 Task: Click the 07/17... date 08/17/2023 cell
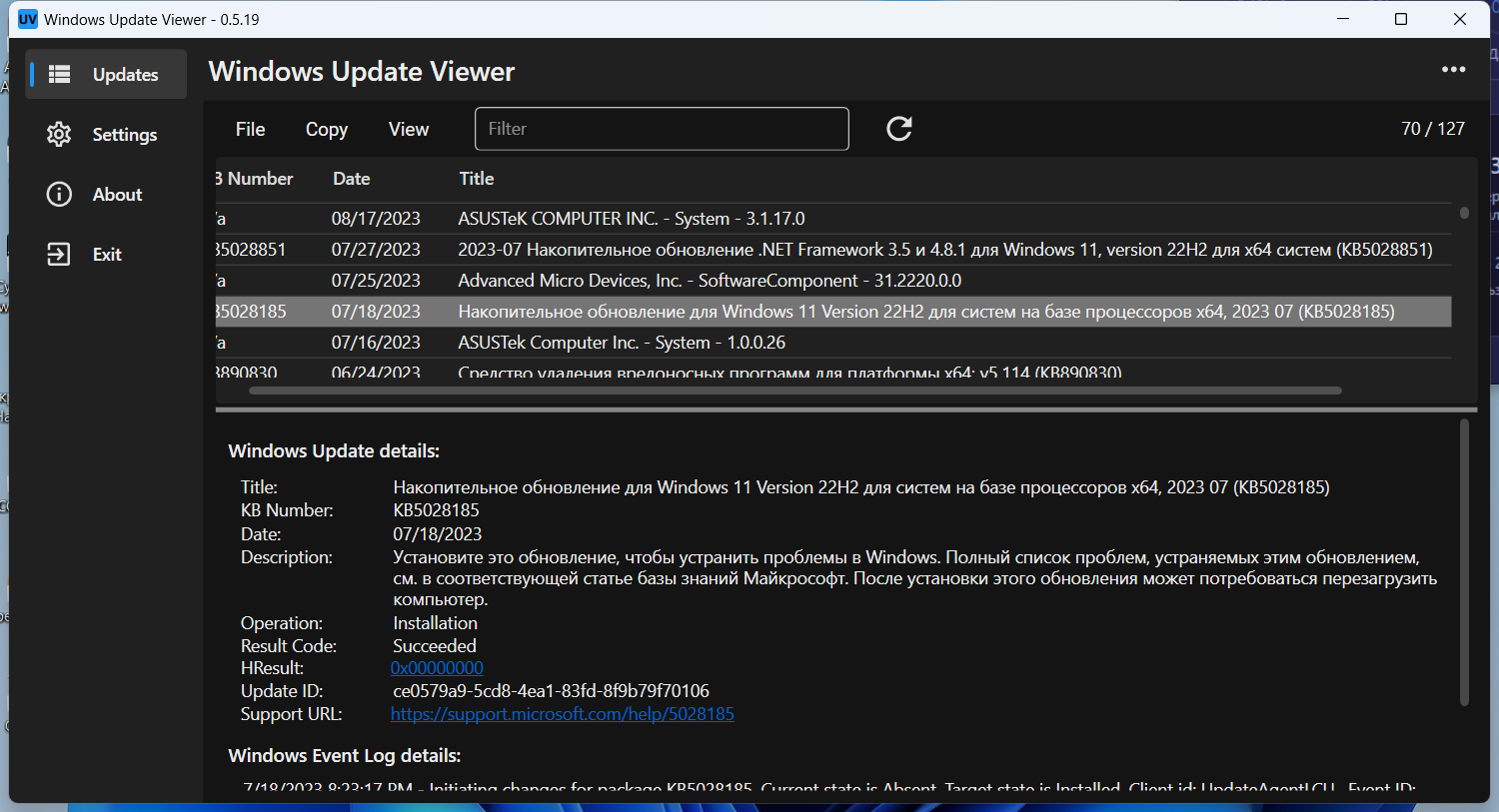376,219
